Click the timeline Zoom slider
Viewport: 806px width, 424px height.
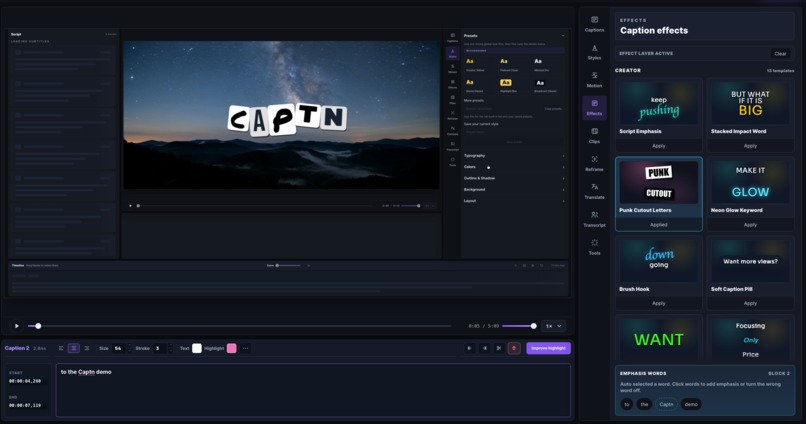(288, 266)
